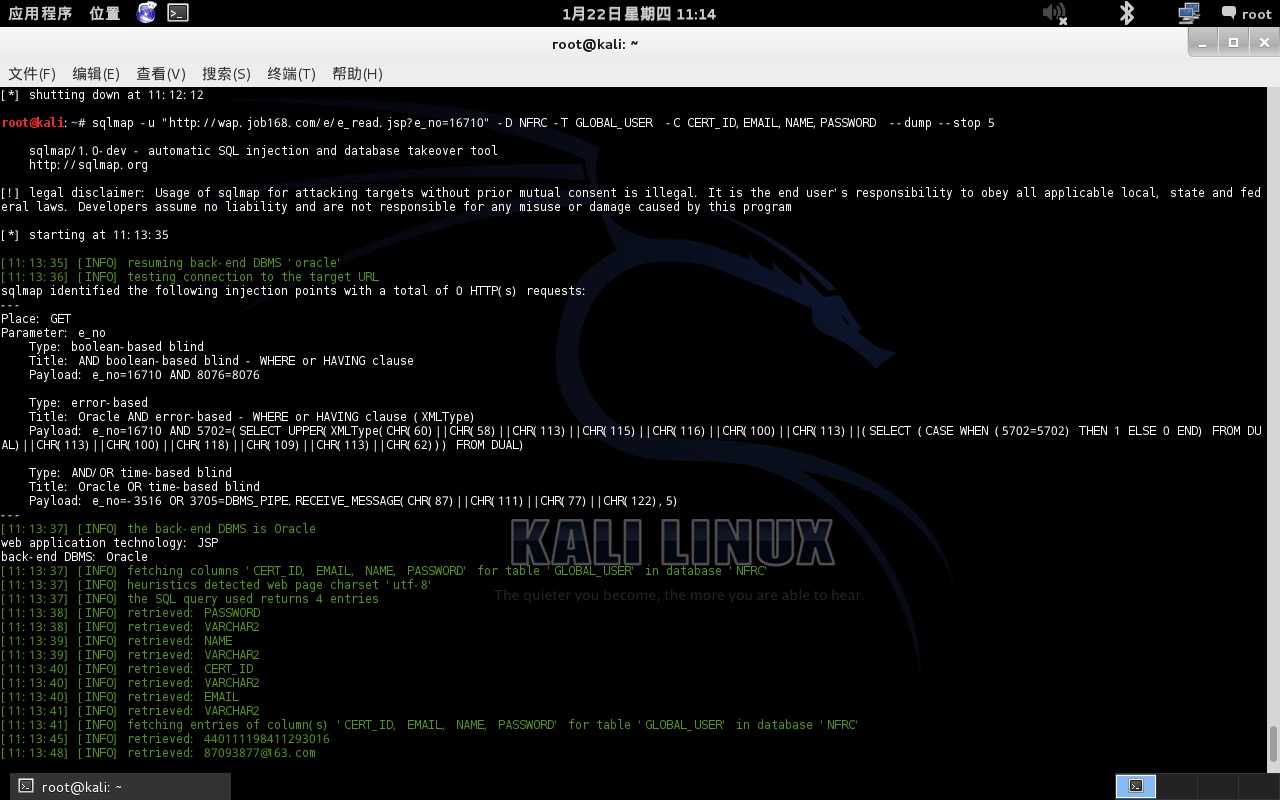Viewport: 1280px width, 800px height.
Task: Click the clock showing 1月22日星期四 11:14
Action: click(x=639, y=14)
